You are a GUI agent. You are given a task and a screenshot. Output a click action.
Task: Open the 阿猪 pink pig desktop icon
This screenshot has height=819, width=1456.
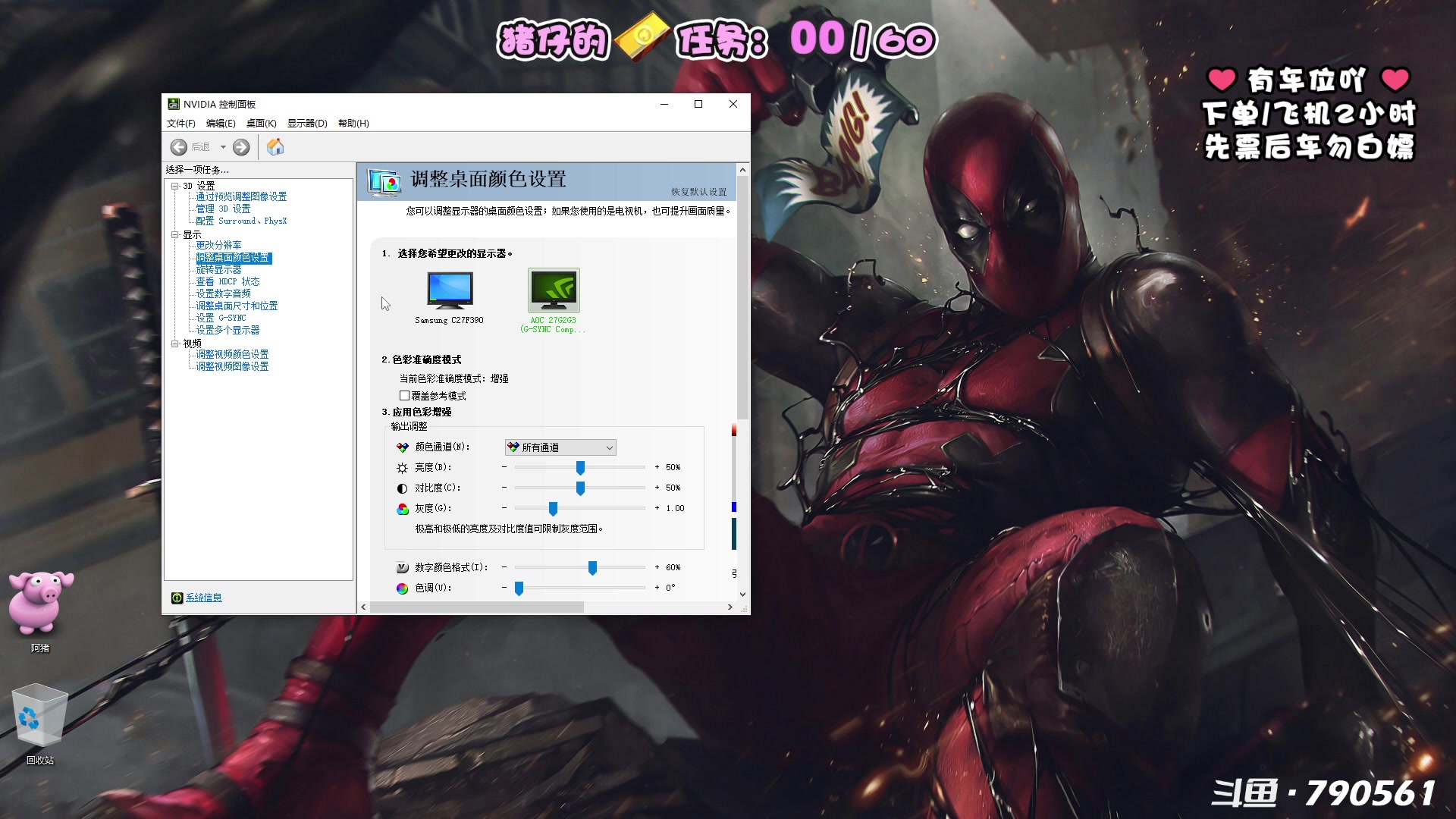point(40,604)
